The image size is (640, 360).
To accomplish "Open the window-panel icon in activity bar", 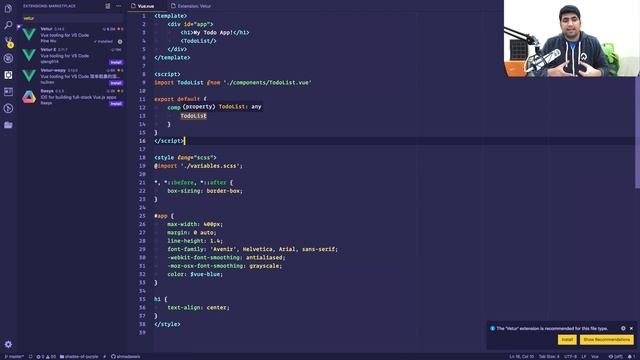I will coord(8,92).
